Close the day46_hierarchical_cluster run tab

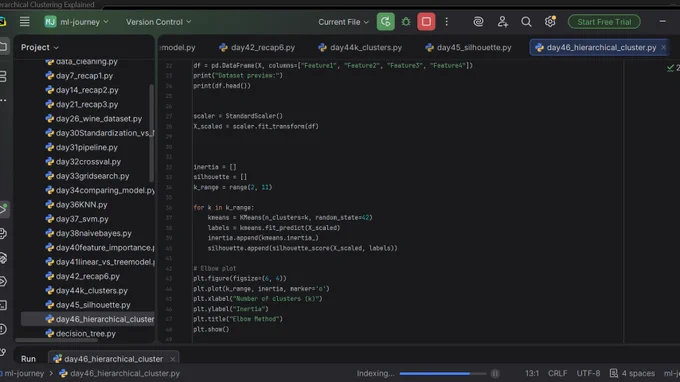pyautogui.click(x=173, y=359)
